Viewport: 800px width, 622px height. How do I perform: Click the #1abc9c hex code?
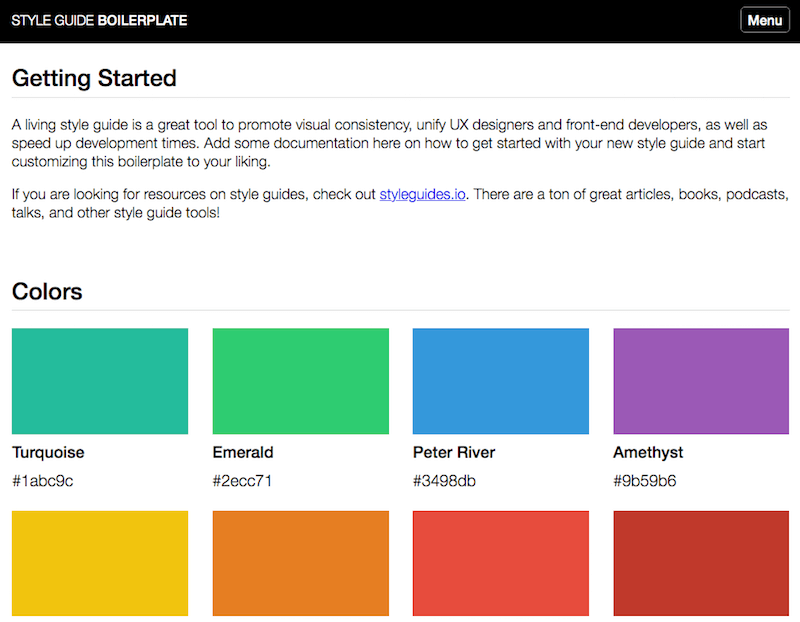point(43,481)
